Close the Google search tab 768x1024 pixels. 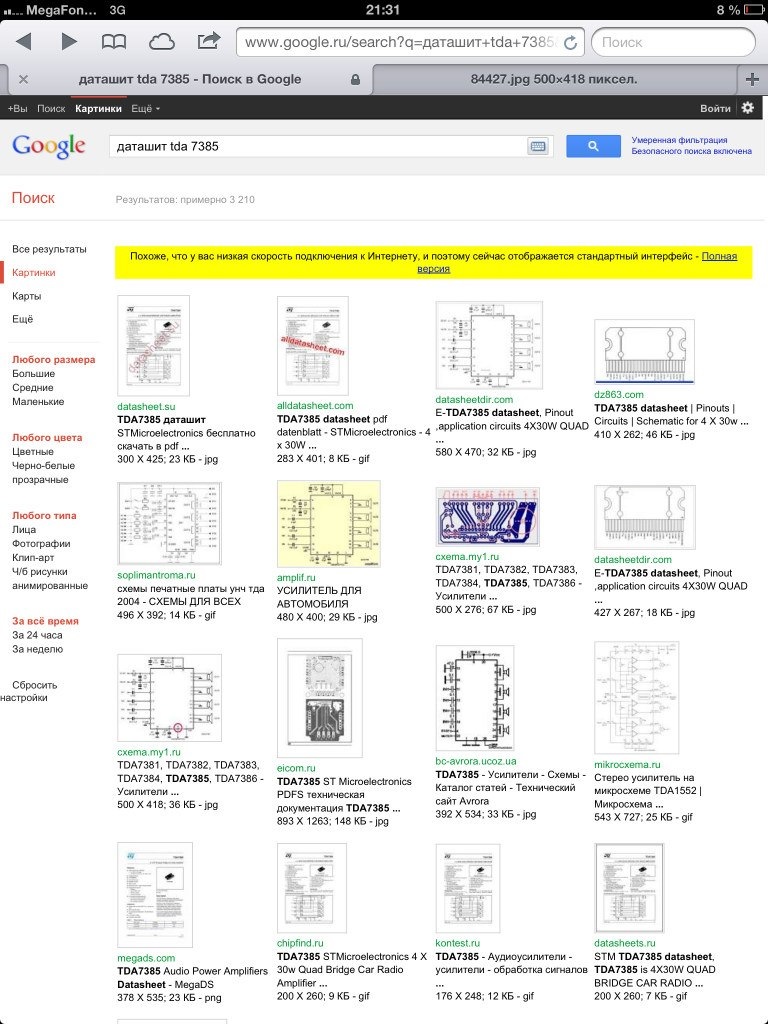pos(24,79)
